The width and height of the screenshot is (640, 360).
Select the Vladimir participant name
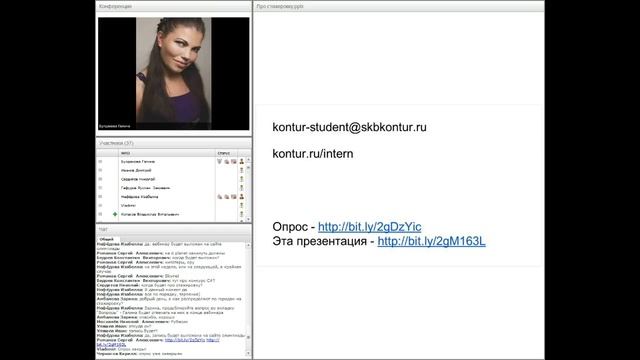tap(128, 206)
